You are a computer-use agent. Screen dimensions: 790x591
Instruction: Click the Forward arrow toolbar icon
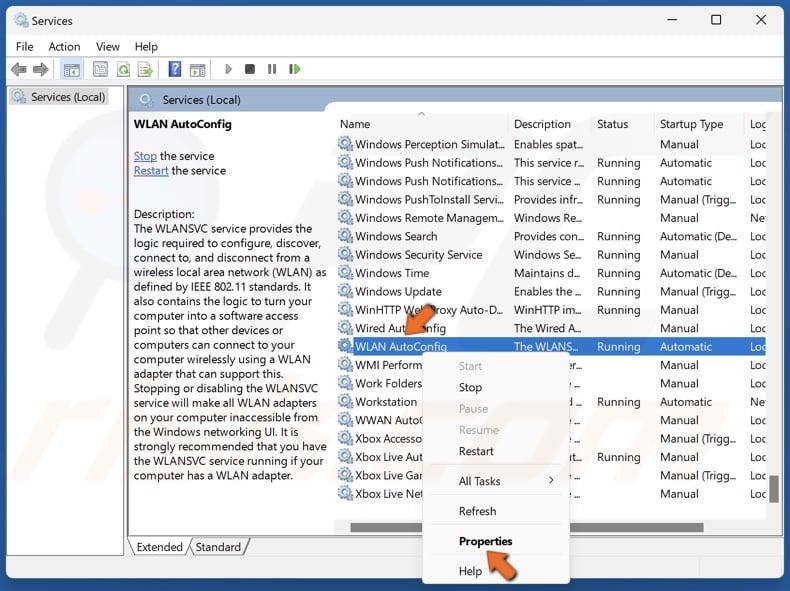(41, 69)
